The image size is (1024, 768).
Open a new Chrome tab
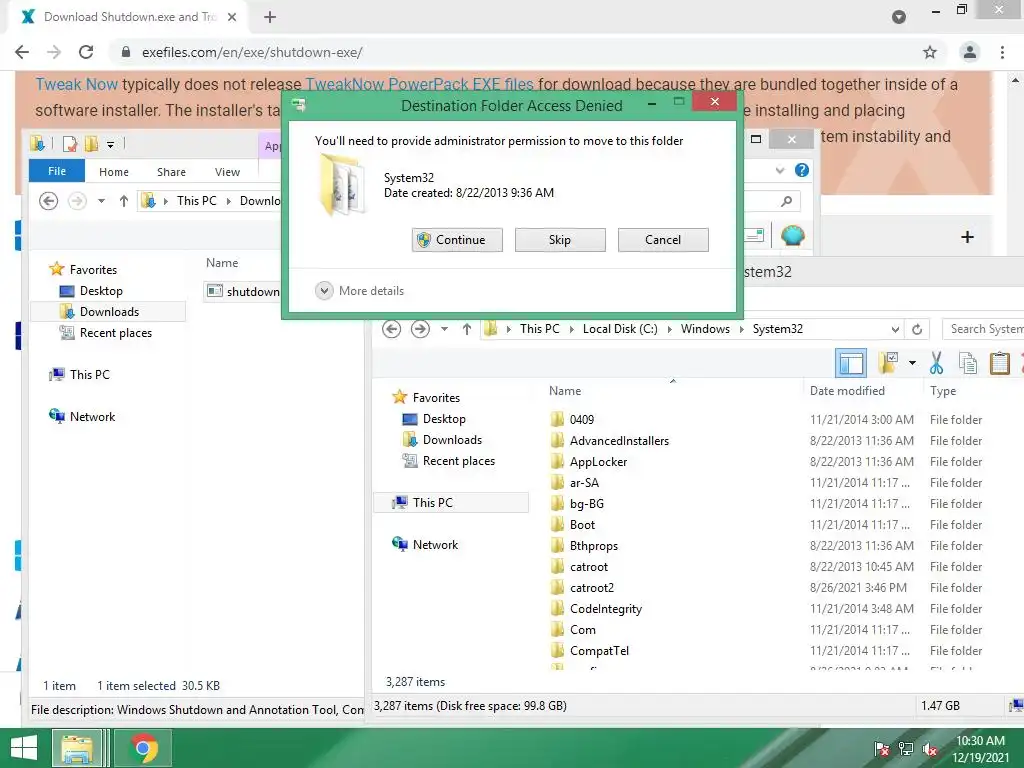point(270,17)
